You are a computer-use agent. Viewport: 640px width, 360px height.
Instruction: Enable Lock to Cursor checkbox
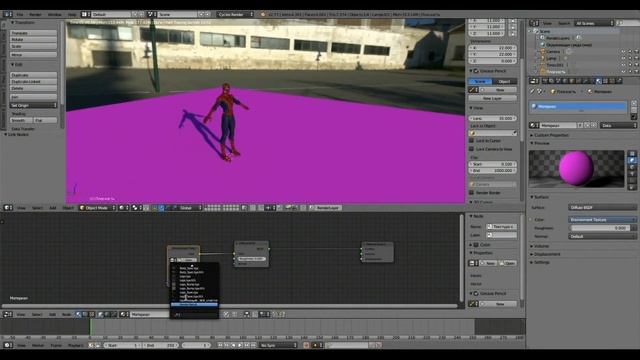point(471,140)
